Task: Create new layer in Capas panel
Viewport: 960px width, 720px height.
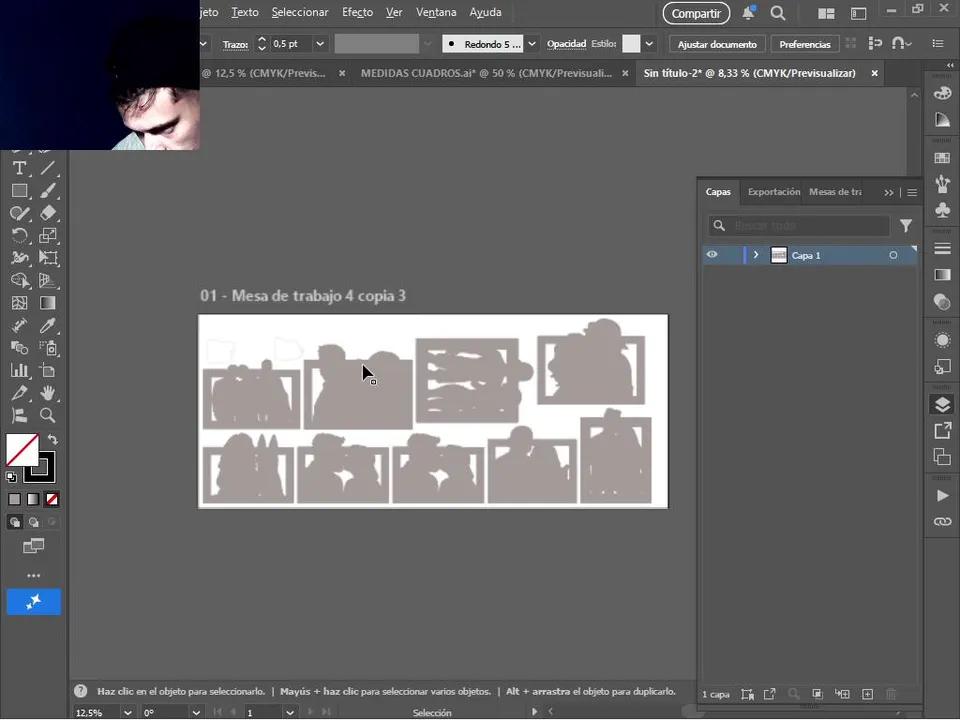Action: pyautogui.click(x=868, y=694)
